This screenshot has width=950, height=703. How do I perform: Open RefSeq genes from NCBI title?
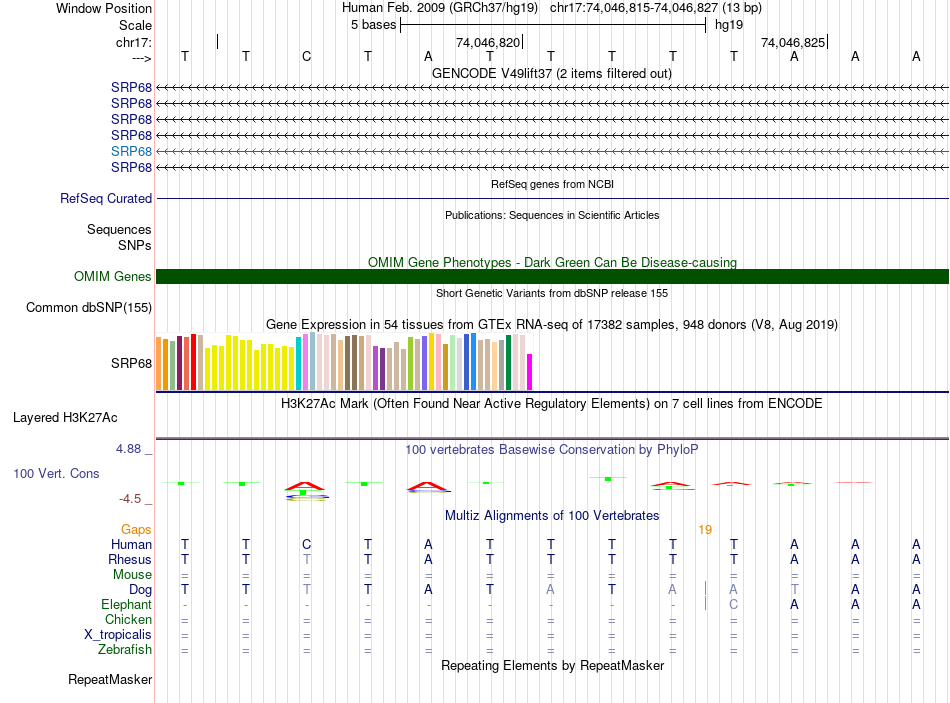(552, 184)
